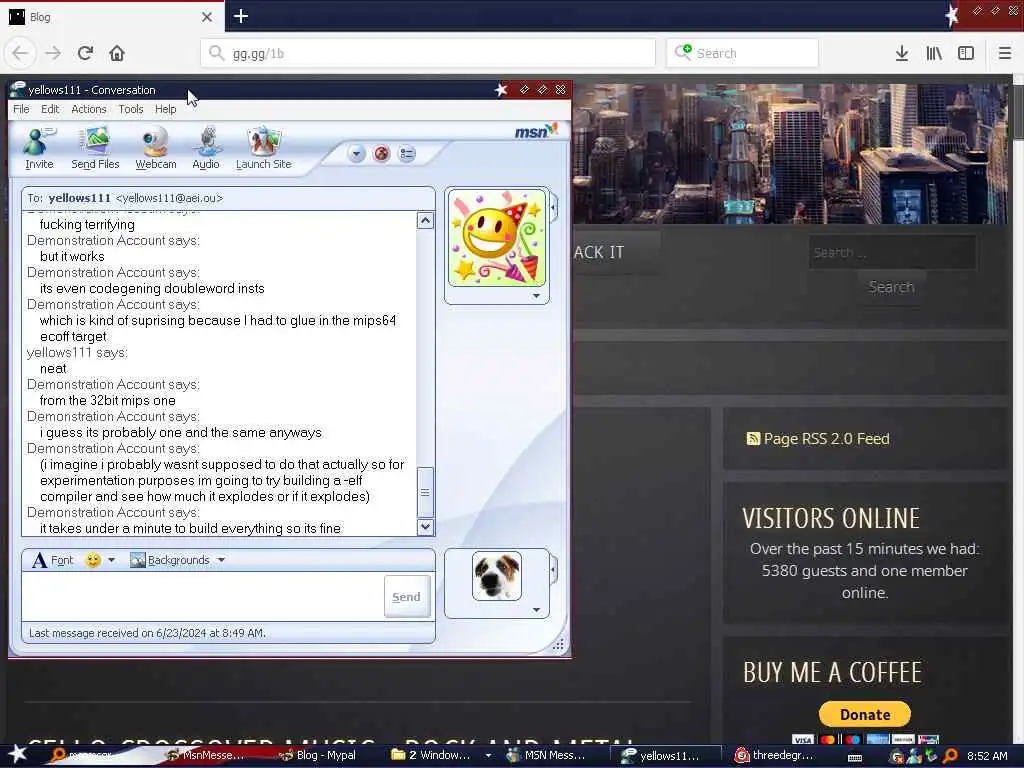1024x768 pixels.
Task: Switch to threedegr... taskbar item
Action: pos(775,756)
